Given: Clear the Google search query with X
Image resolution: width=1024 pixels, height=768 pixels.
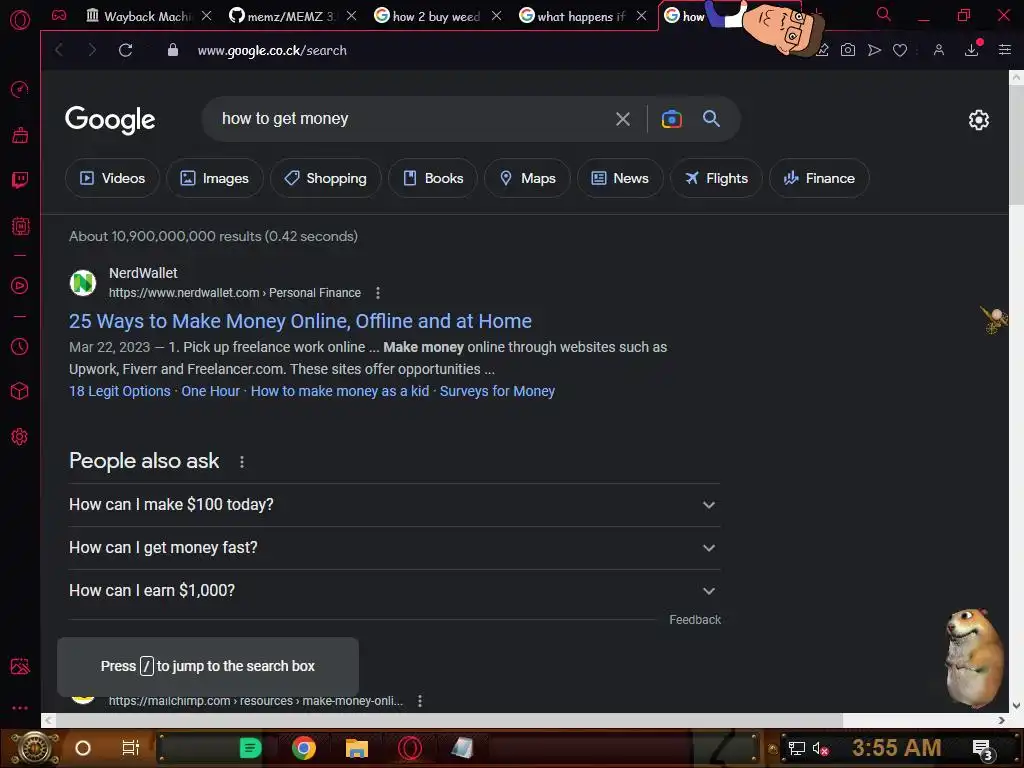Looking at the screenshot, I should click(x=622, y=119).
